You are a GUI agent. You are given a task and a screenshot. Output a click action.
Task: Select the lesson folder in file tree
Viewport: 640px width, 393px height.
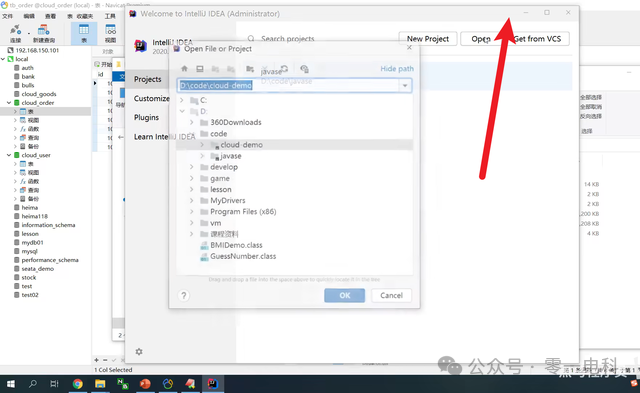point(220,189)
